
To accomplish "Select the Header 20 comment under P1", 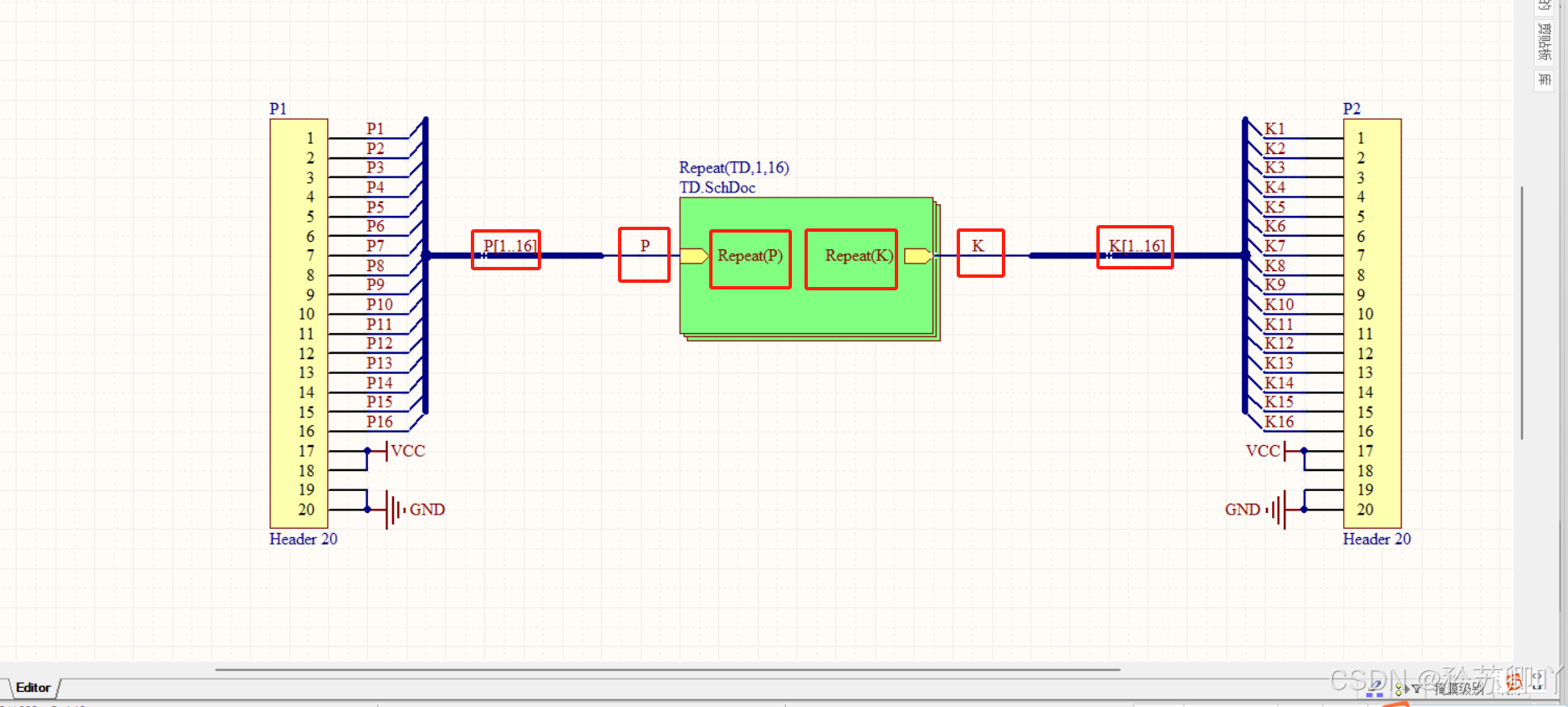I will pos(304,539).
